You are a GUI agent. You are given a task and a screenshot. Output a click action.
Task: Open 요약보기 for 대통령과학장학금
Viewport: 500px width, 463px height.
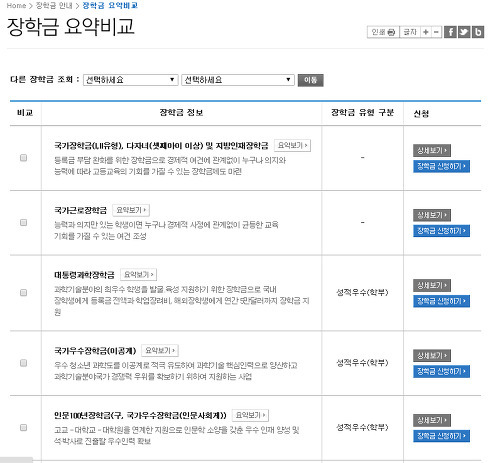[138, 274]
